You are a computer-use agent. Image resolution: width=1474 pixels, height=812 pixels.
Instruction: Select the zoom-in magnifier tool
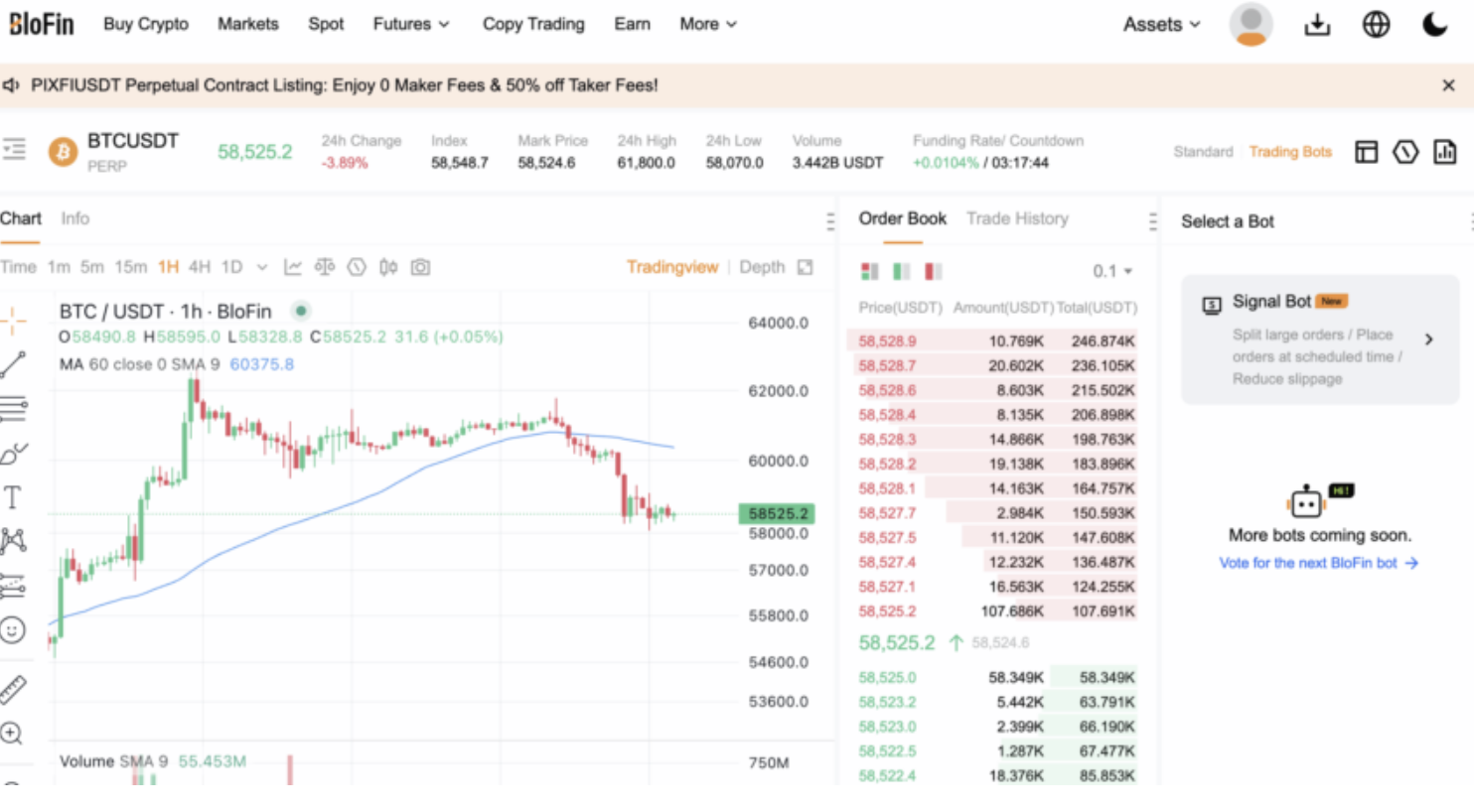point(12,734)
